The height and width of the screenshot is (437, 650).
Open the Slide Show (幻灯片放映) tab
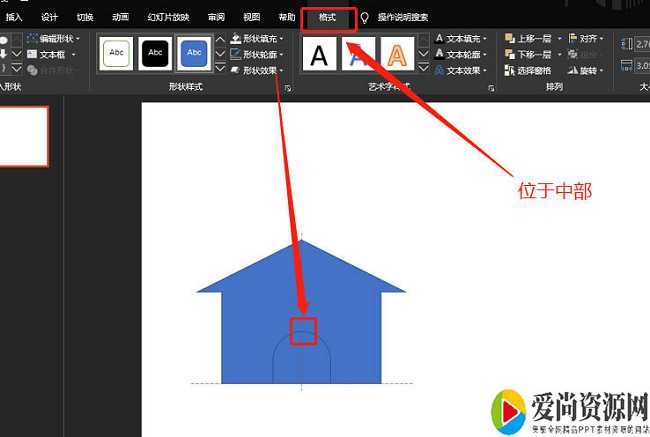pyautogui.click(x=166, y=18)
